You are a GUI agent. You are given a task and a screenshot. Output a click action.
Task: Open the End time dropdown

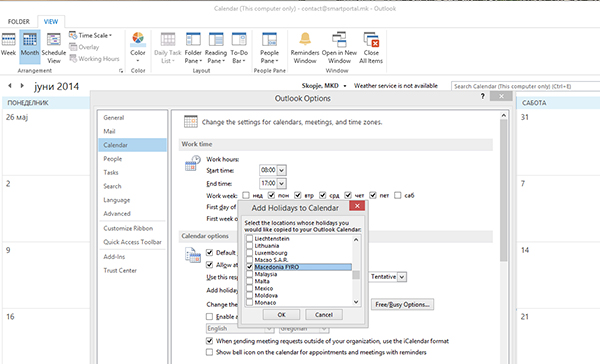[281, 184]
